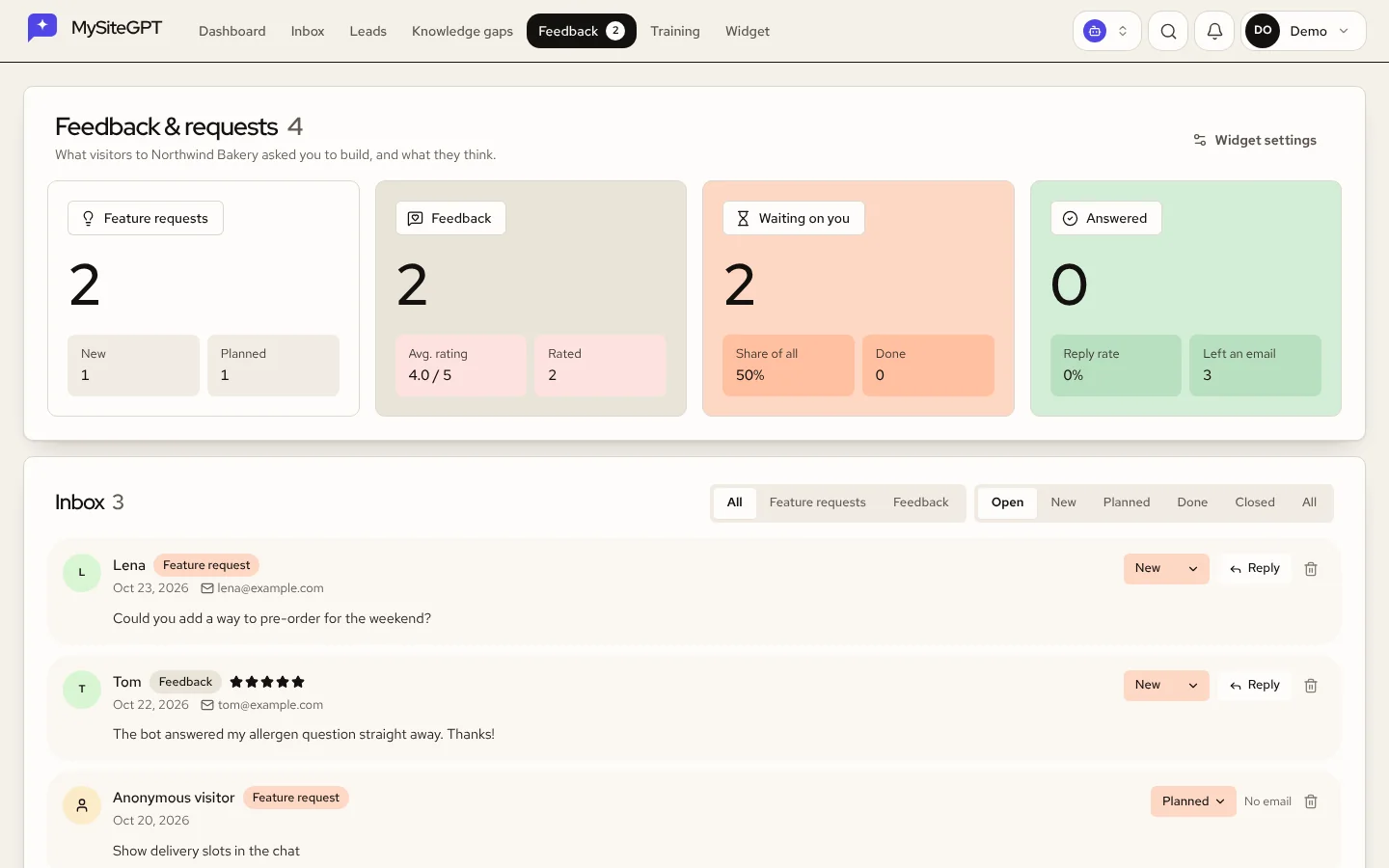This screenshot has width=1389, height=868.
Task: Open the notifications bell
Action: pyautogui.click(x=1214, y=31)
